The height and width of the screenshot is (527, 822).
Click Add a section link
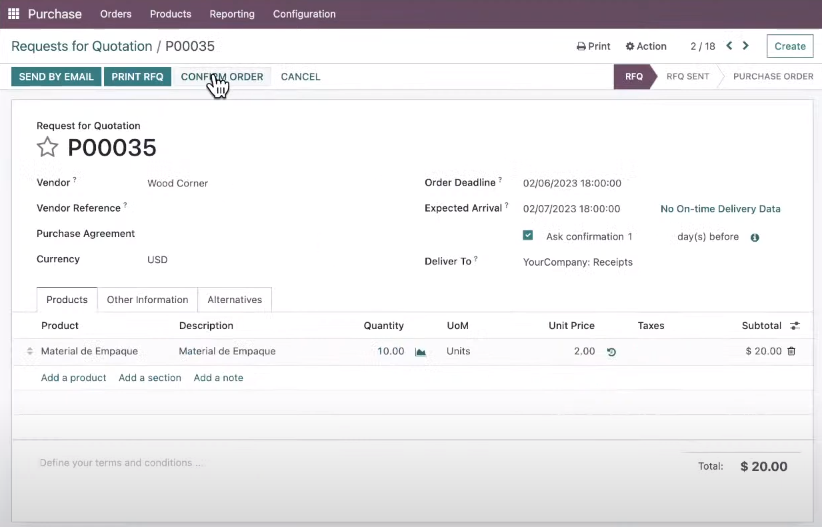150,378
